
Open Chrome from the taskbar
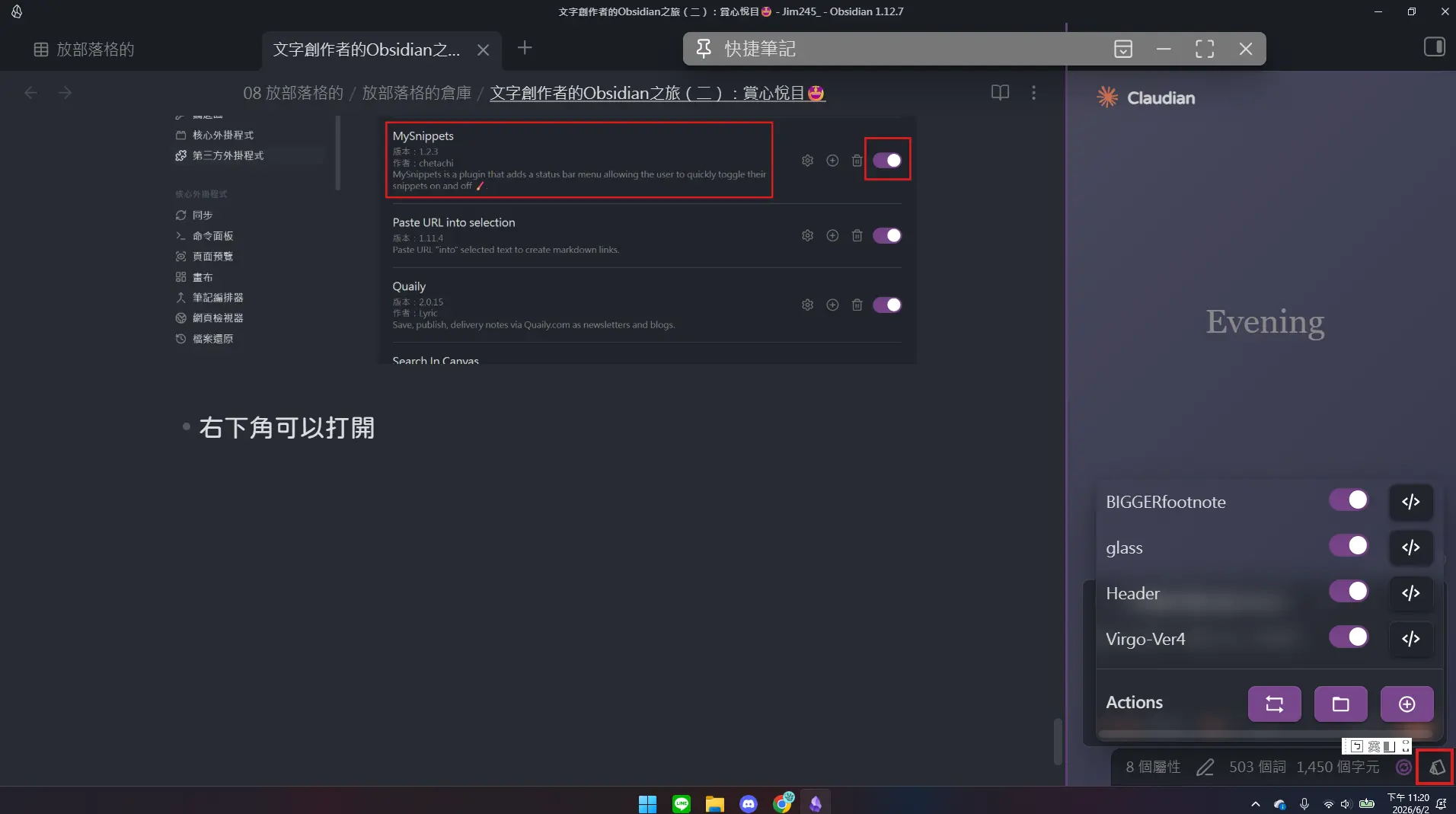(783, 803)
